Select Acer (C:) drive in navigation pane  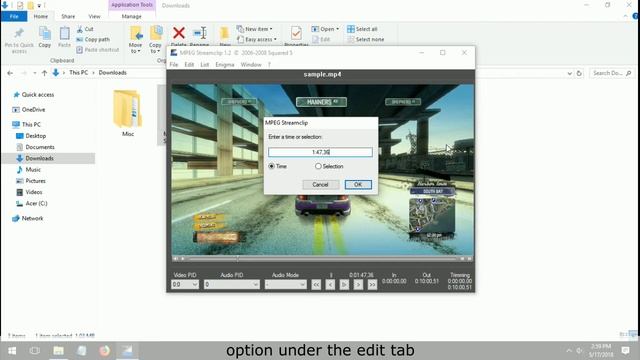(x=31, y=203)
